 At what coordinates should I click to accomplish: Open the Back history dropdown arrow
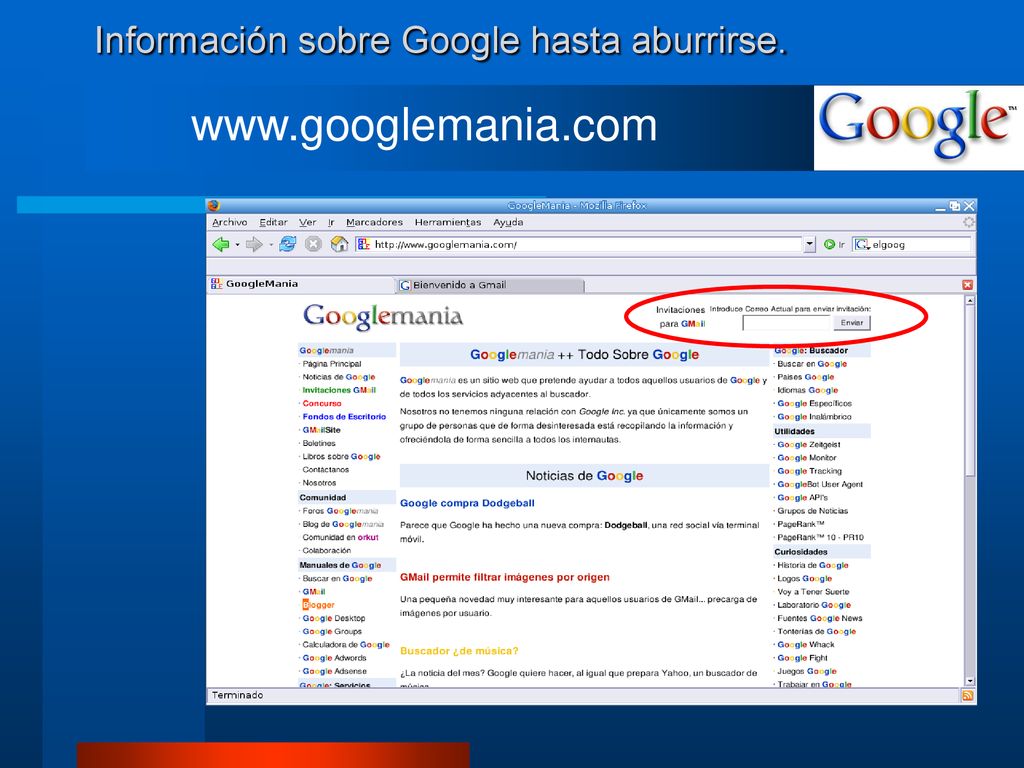point(237,245)
